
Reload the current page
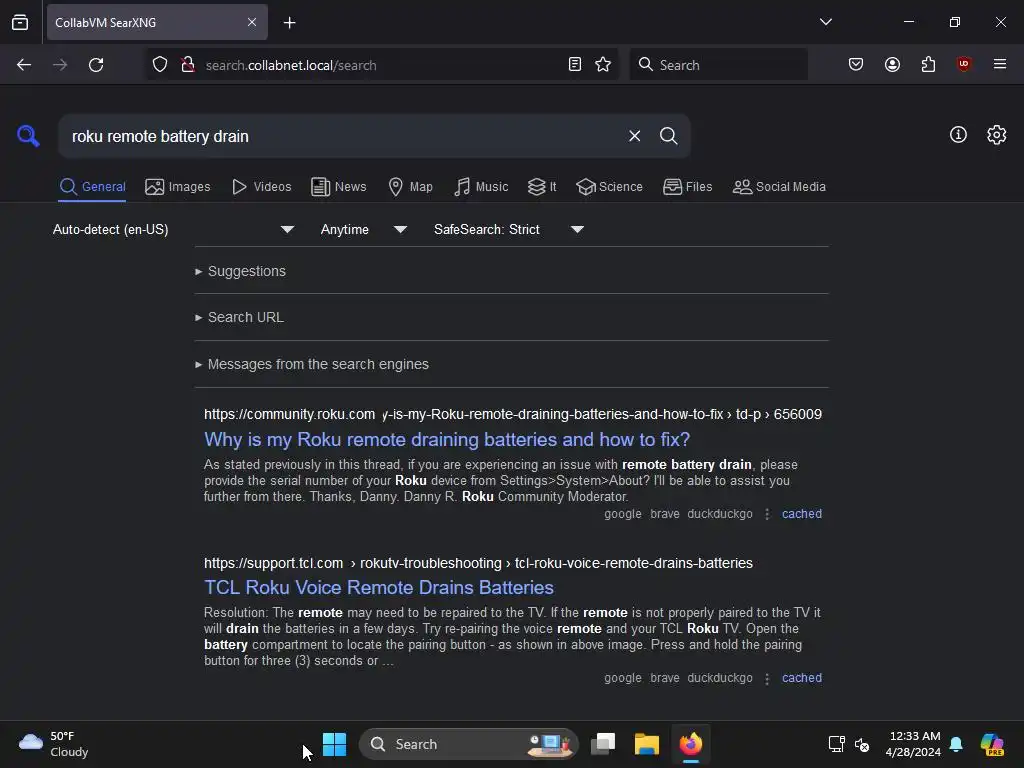coord(96,65)
